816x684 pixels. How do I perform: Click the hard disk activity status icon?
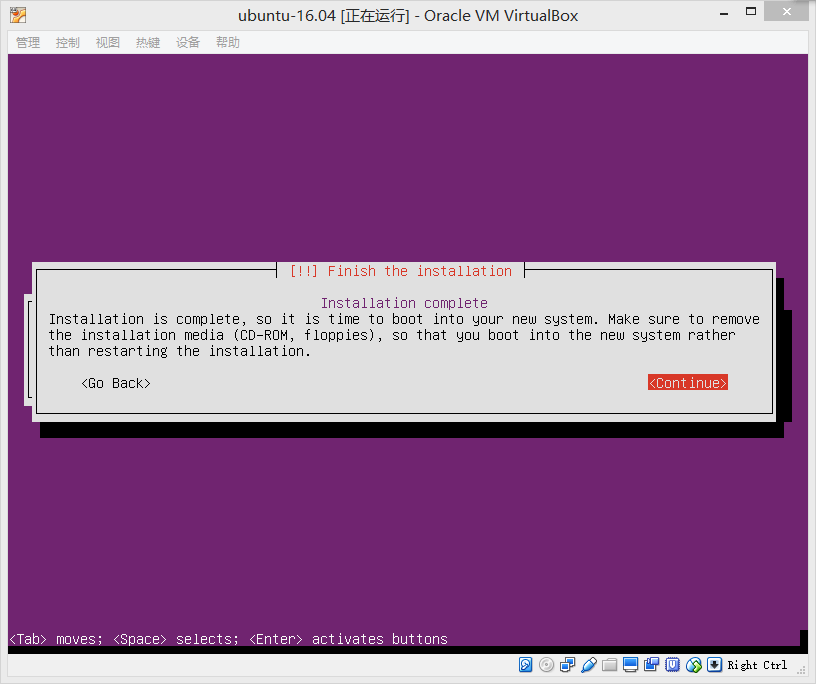[x=525, y=665]
